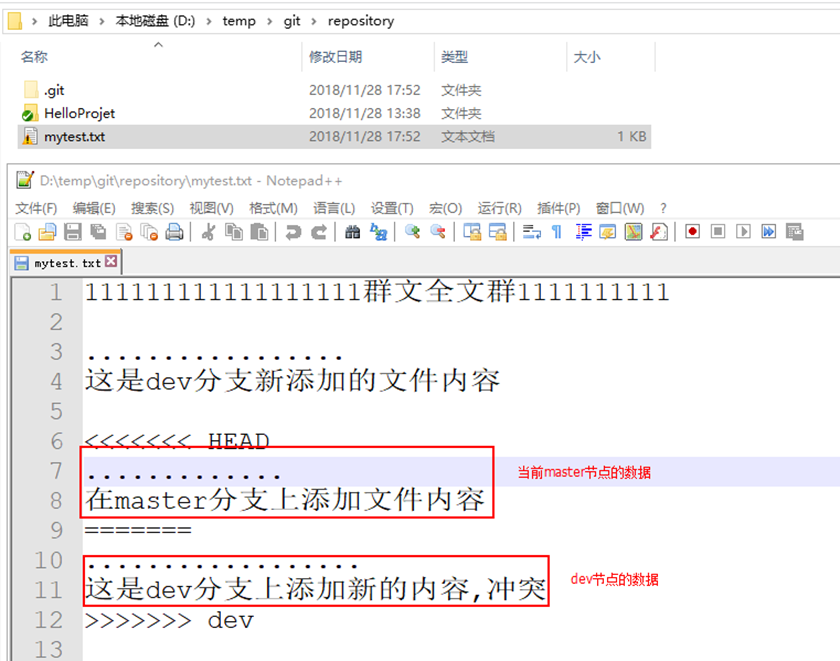Viewport: 840px width, 661px height.
Task: Sort by 类型 column header
Action: 454,57
